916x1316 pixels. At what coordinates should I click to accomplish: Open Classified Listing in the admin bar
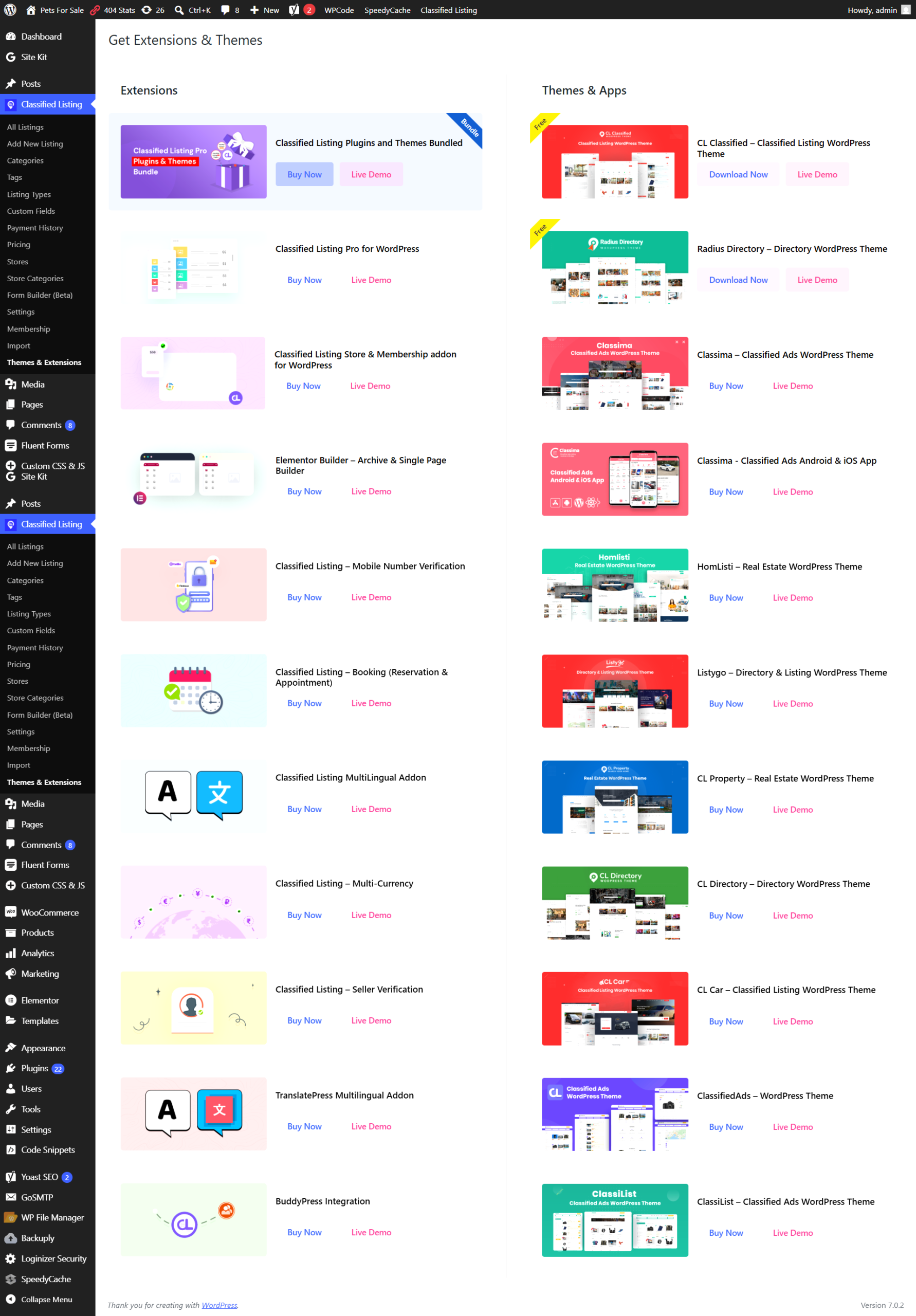448,10
